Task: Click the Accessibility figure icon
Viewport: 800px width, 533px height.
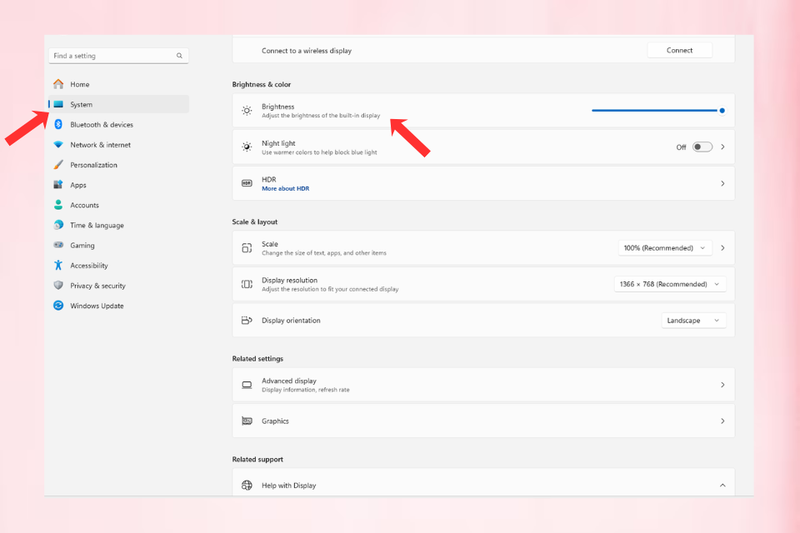Action: (x=58, y=265)
